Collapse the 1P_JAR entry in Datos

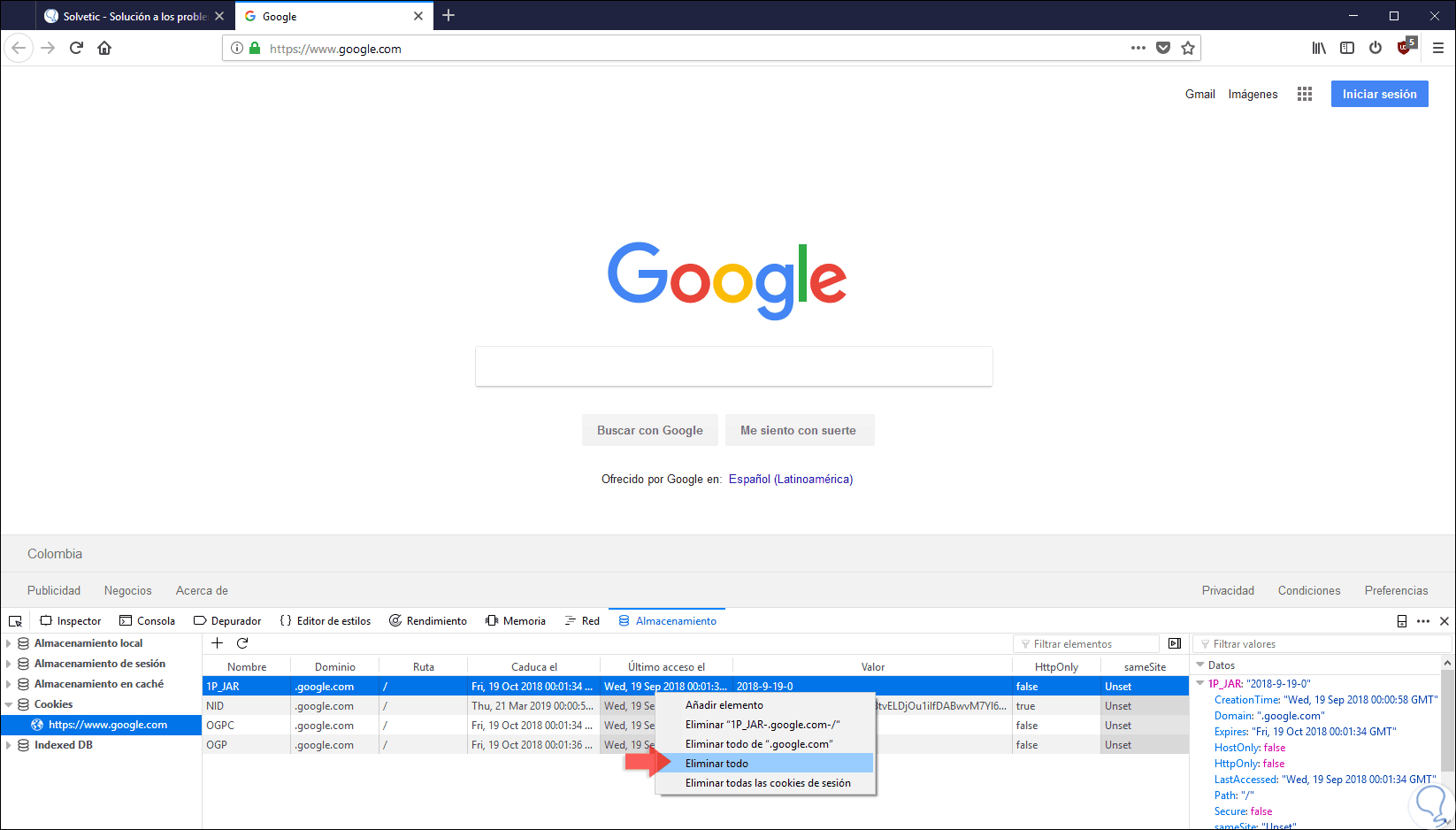pos(1200,684)
